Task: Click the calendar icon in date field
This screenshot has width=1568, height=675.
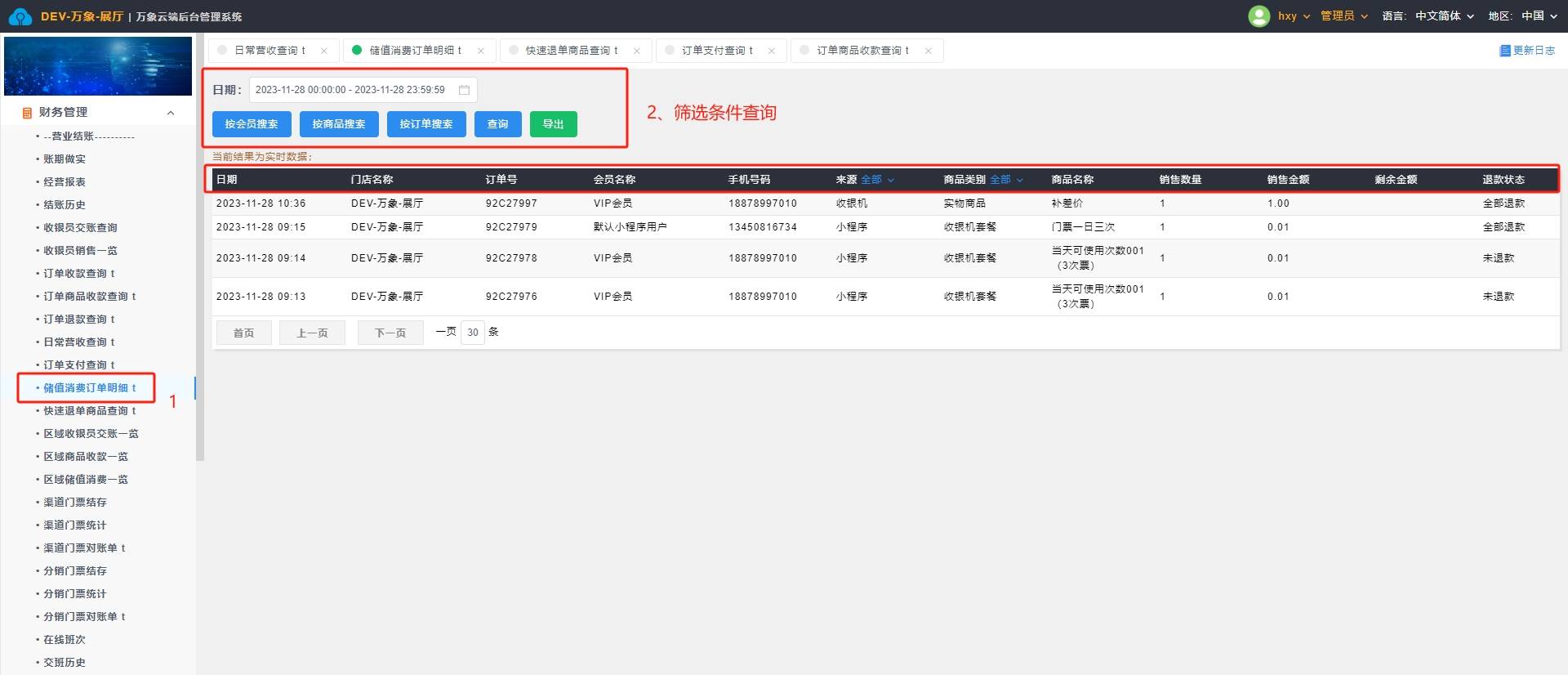Action: tap(464, 90)
